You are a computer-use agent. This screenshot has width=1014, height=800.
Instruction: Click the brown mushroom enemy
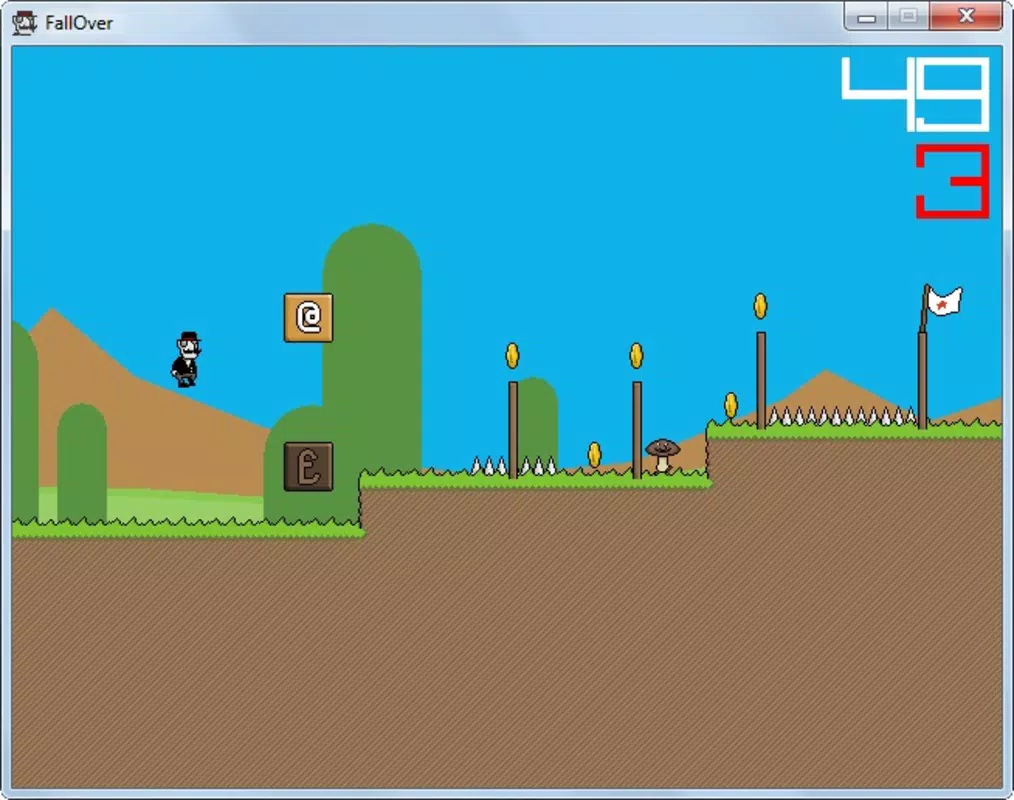click(662, 456)
